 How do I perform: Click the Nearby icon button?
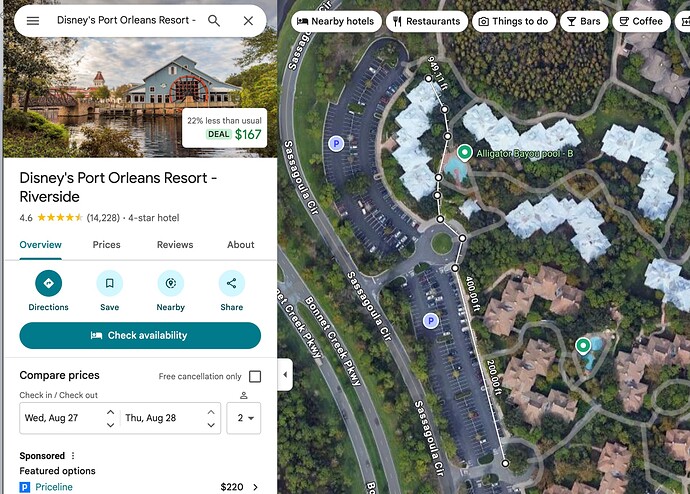[x=171, y=283]
